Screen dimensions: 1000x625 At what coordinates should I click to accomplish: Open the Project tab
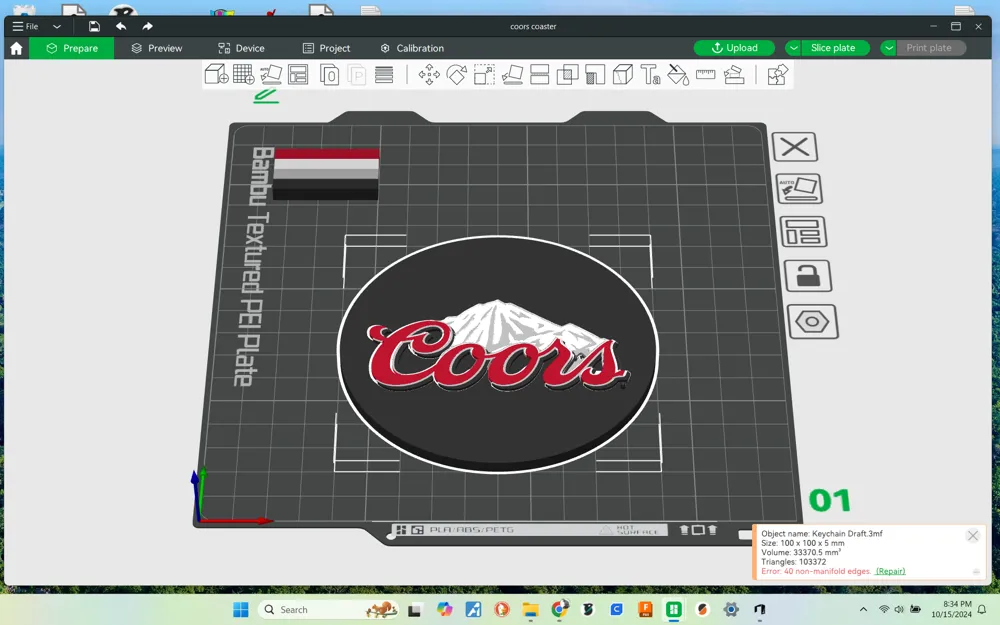[327, 48]
